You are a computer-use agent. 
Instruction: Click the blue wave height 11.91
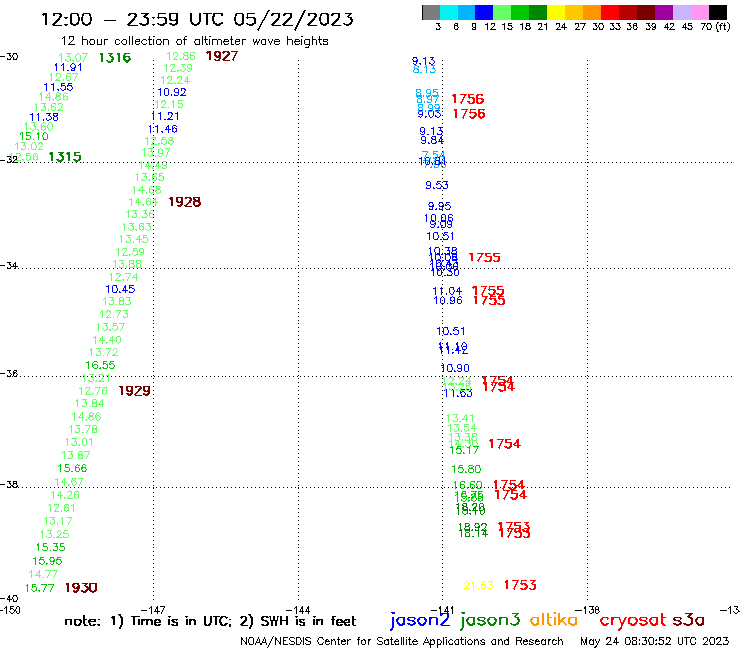click(68, 67)
